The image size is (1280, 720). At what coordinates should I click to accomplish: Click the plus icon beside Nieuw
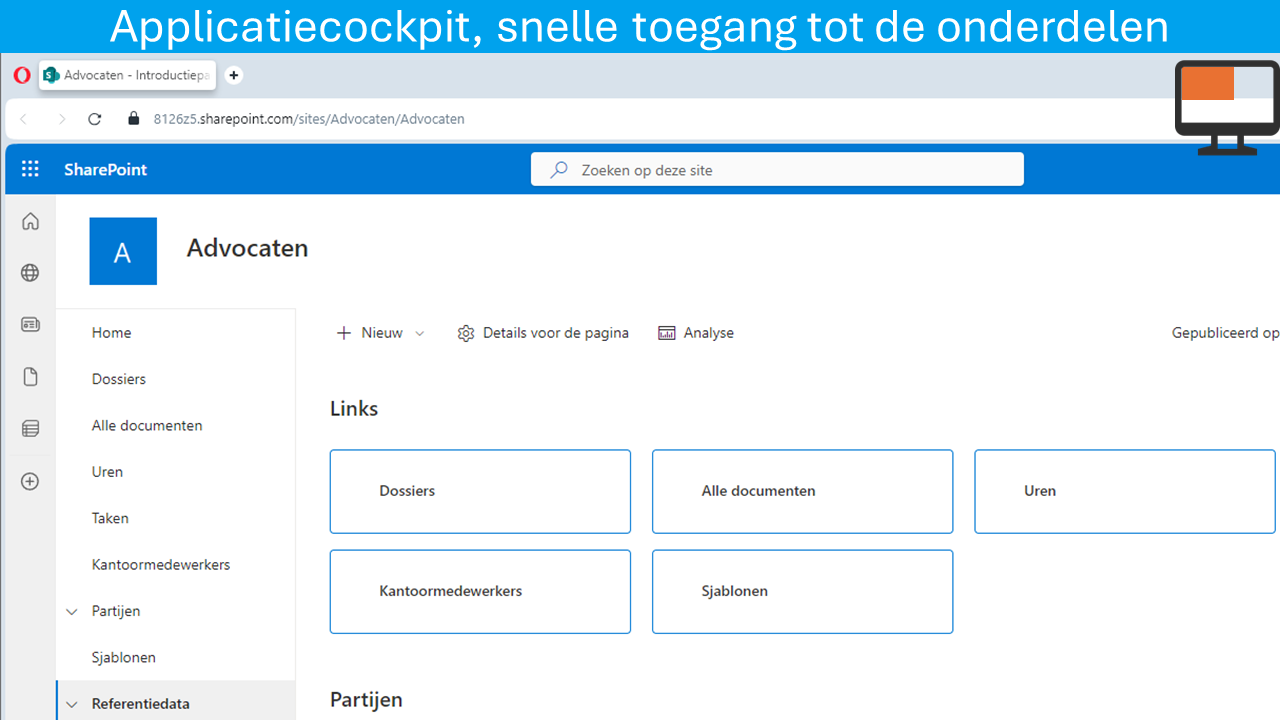click(x=344, y=333)
